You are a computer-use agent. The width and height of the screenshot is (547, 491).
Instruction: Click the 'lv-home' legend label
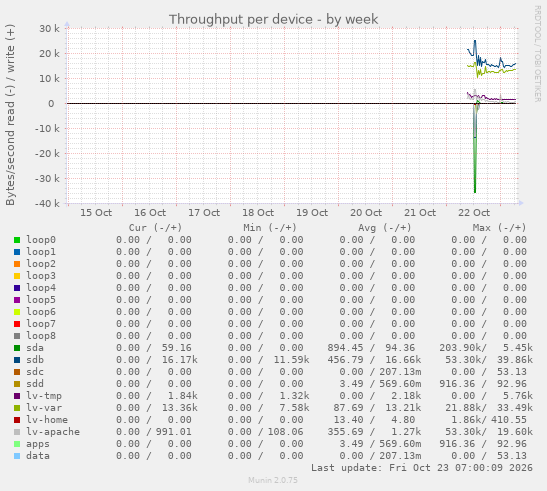click(x=47, y=419)
